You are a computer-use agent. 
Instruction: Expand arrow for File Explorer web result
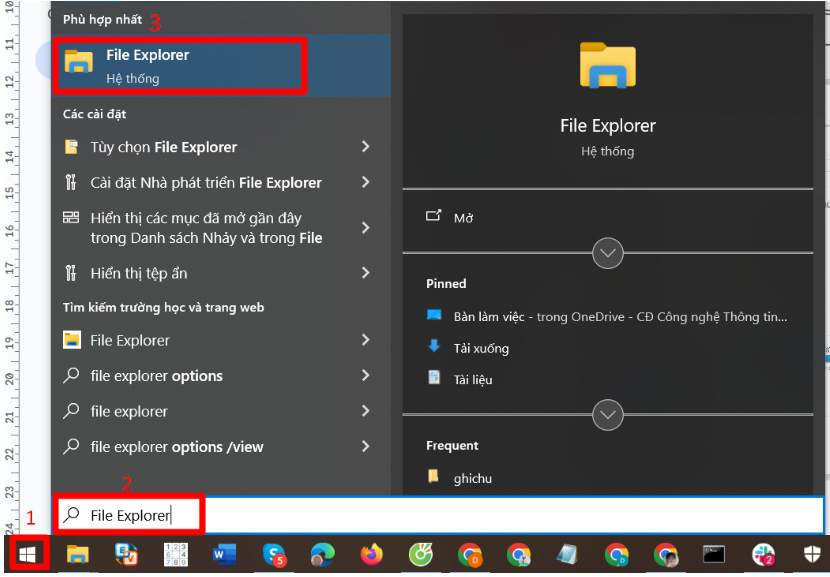coord(365,340)
